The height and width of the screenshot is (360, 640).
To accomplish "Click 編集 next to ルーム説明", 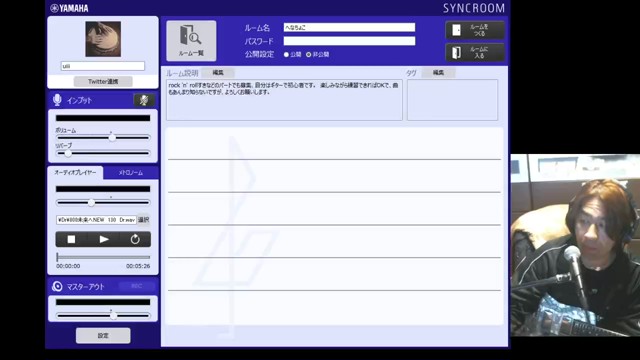I will [218, 73].
